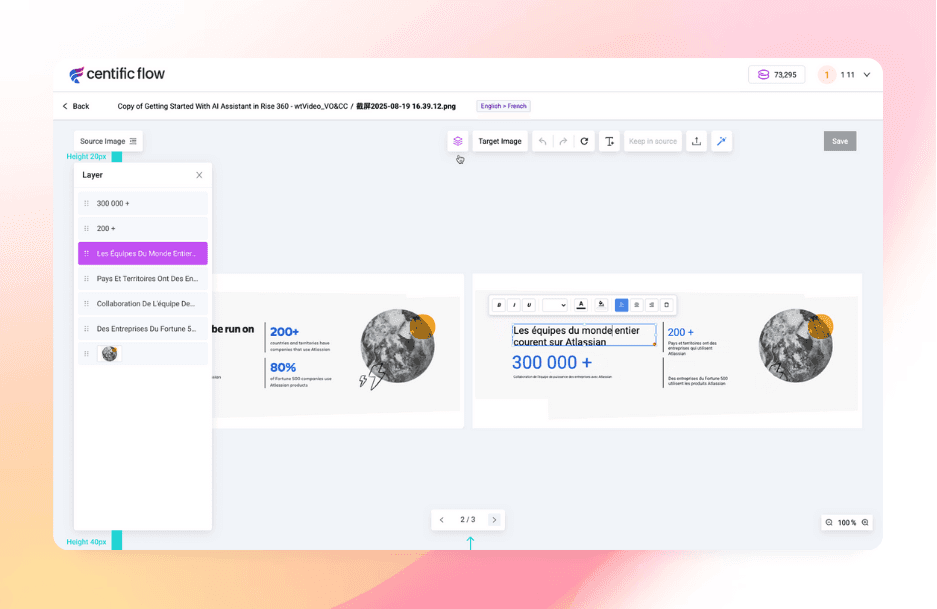Open the font size dropdown
The image size is (937, 609).
point(555,305)
